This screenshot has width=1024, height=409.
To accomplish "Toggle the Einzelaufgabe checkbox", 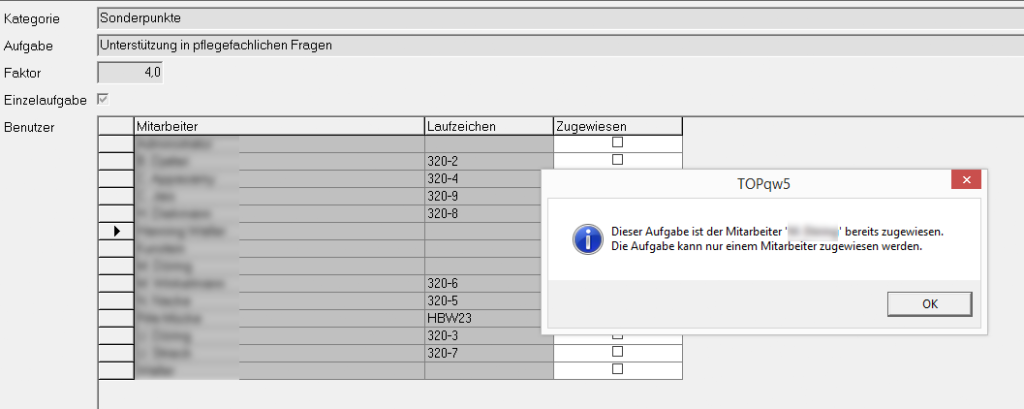I will pyautogui.click(x=102, y=99).
